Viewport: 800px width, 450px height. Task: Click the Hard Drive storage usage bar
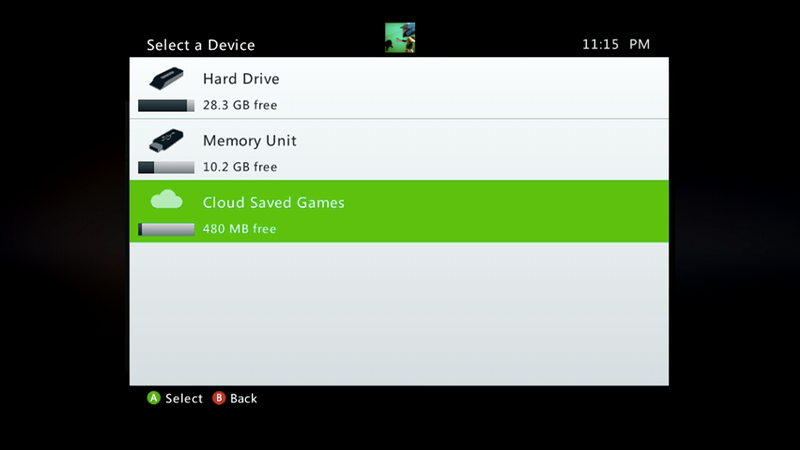point(166,106)
